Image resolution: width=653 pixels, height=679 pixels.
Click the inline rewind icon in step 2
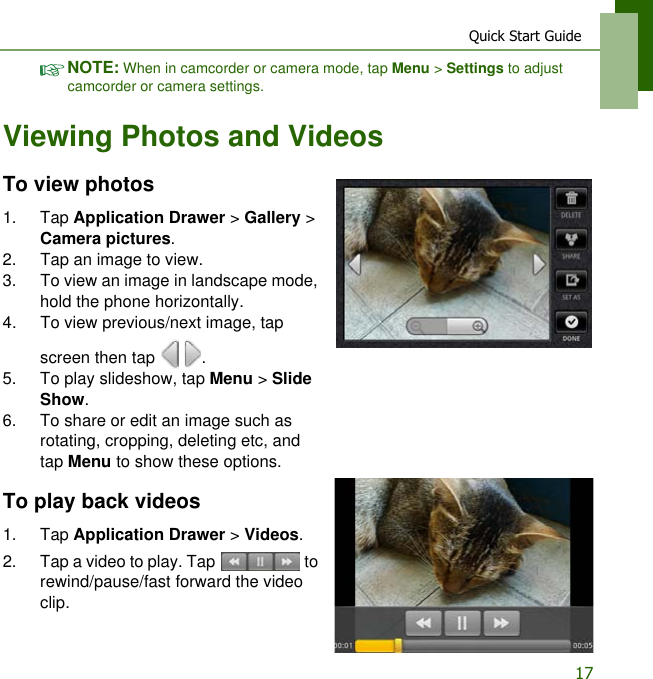click(234, 562)
